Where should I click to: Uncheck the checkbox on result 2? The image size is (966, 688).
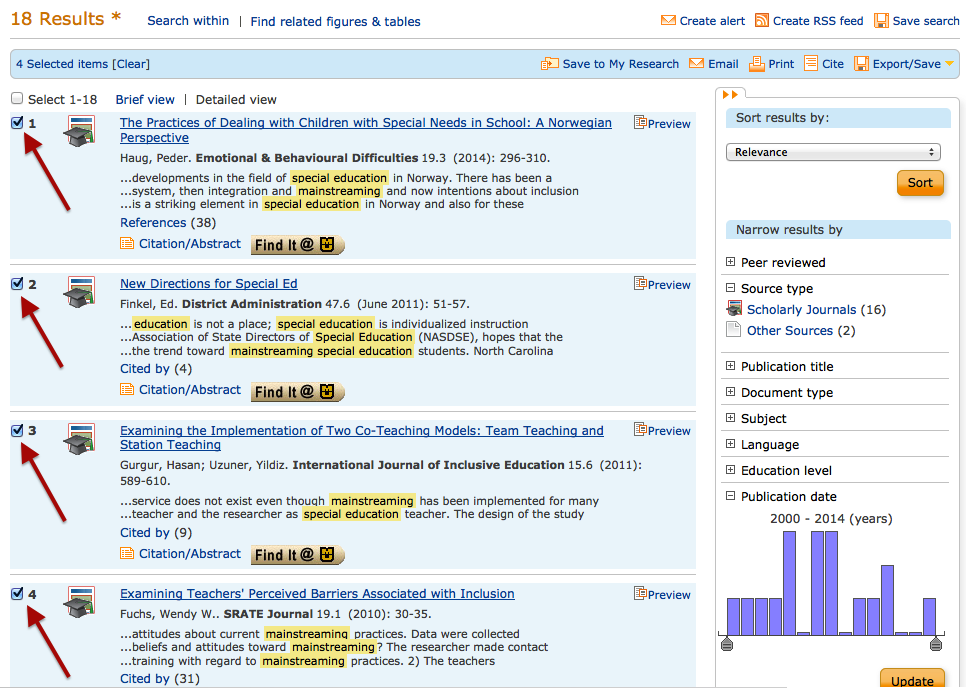point(16,284)
